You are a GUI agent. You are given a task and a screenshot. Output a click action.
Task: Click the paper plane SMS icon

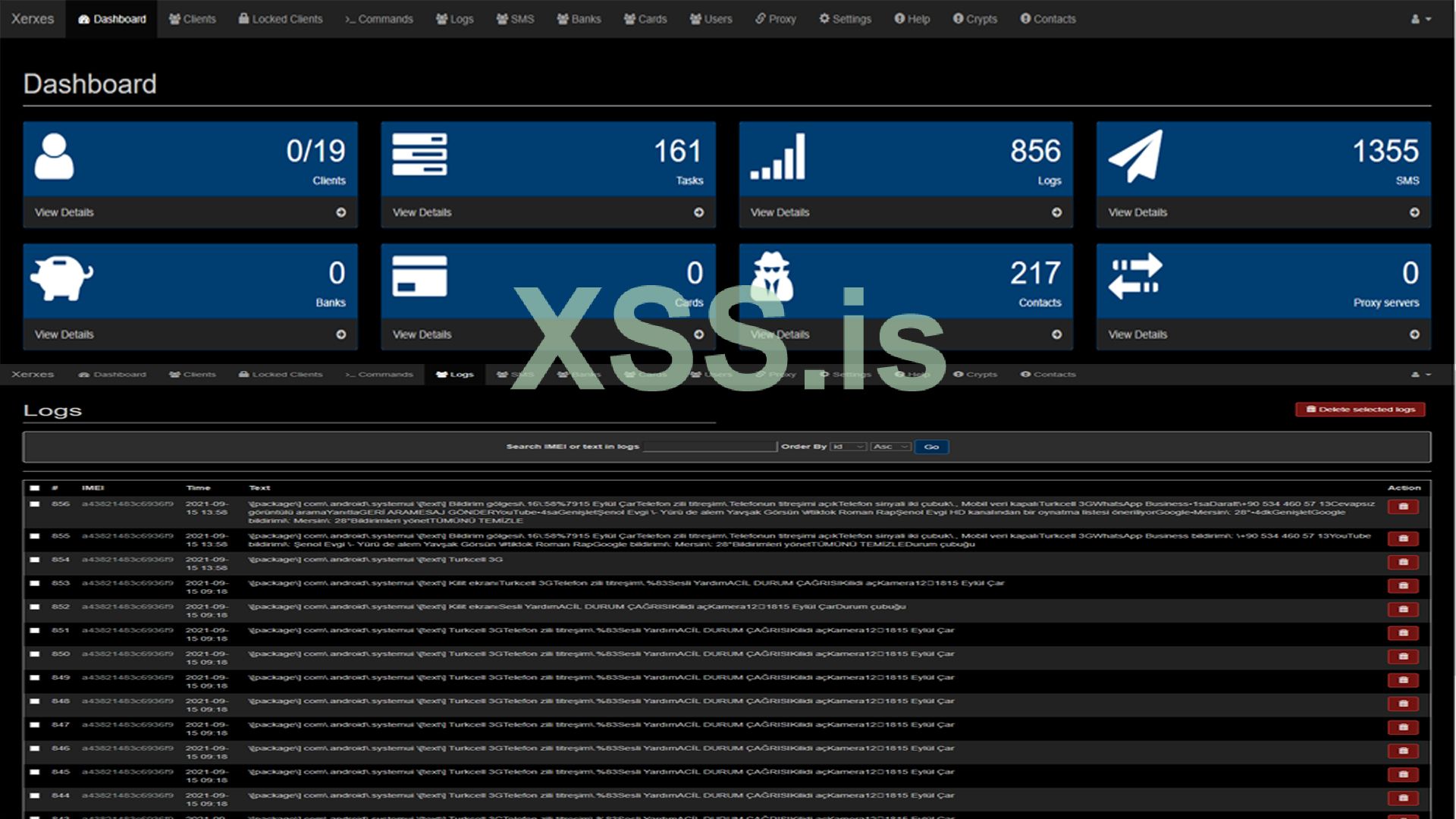[1135, 156]
